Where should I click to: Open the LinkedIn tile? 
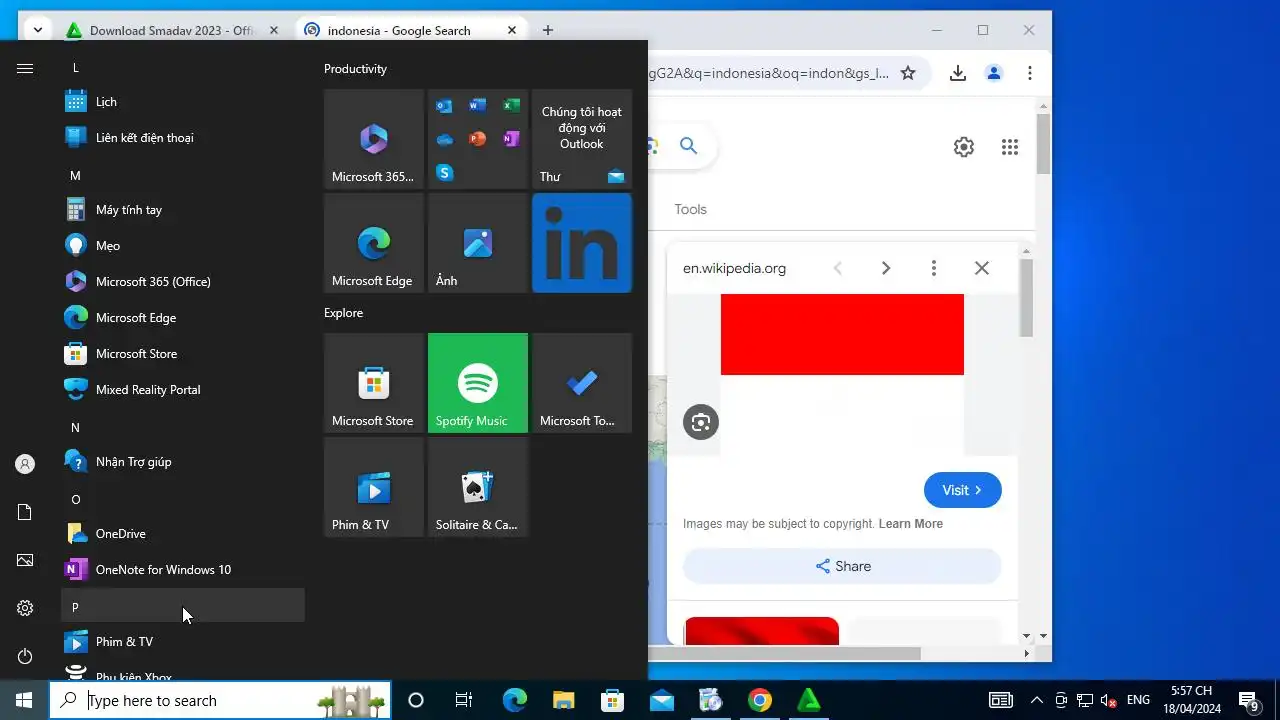(582, 243)
